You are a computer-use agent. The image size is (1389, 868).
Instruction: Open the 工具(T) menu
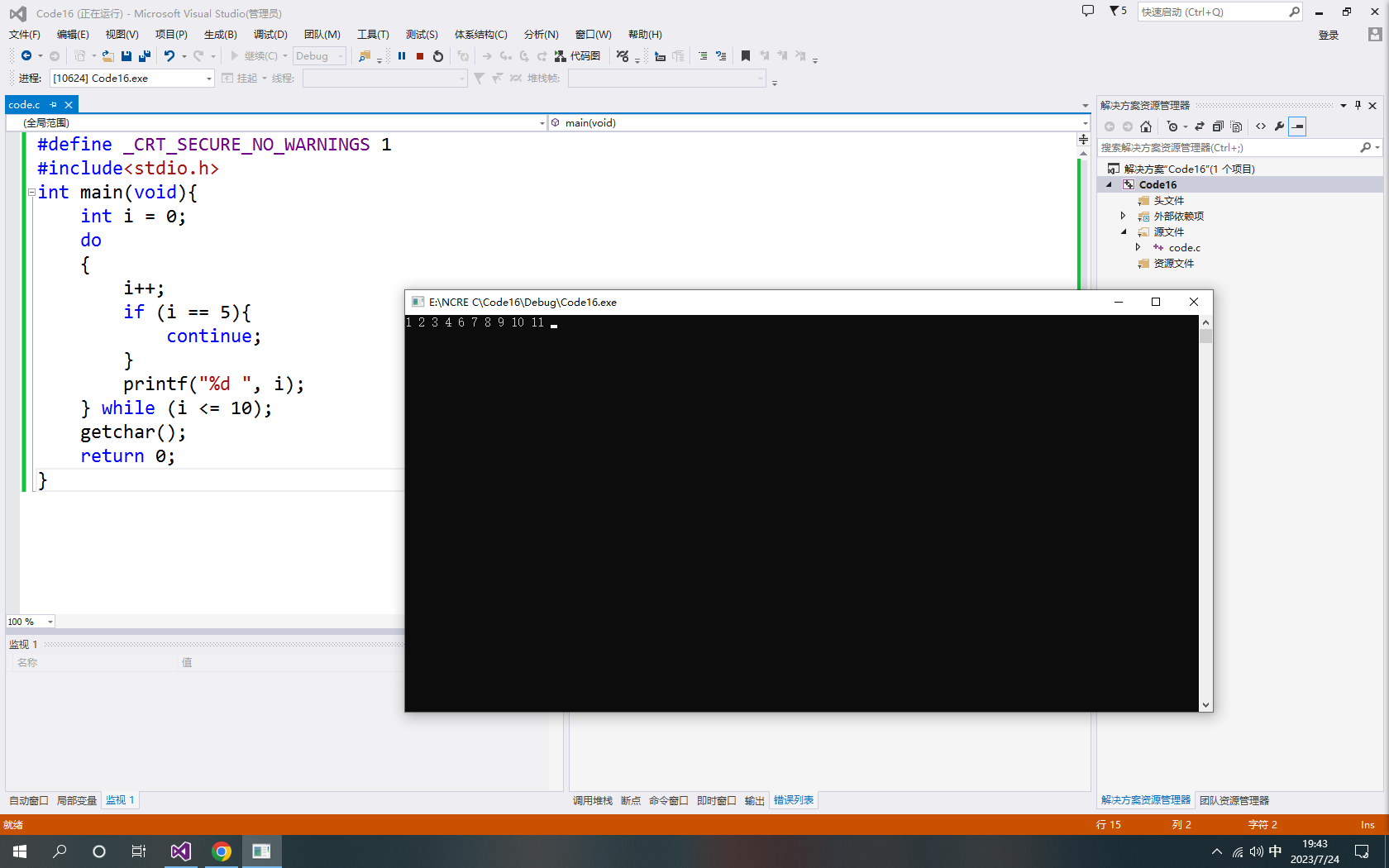point(373,34)
